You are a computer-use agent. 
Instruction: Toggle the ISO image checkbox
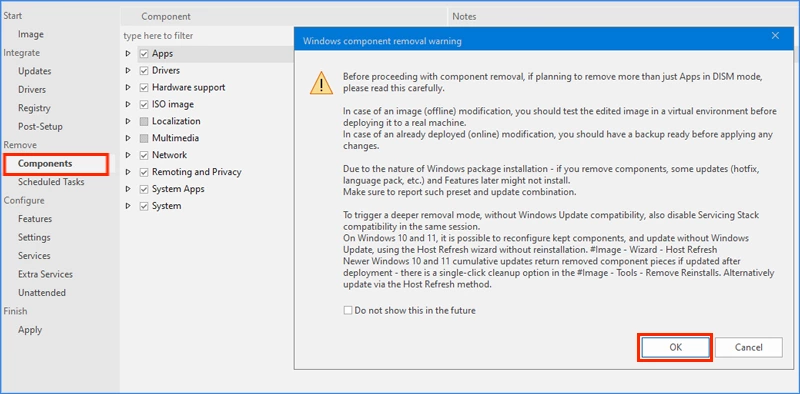point(144,104)
